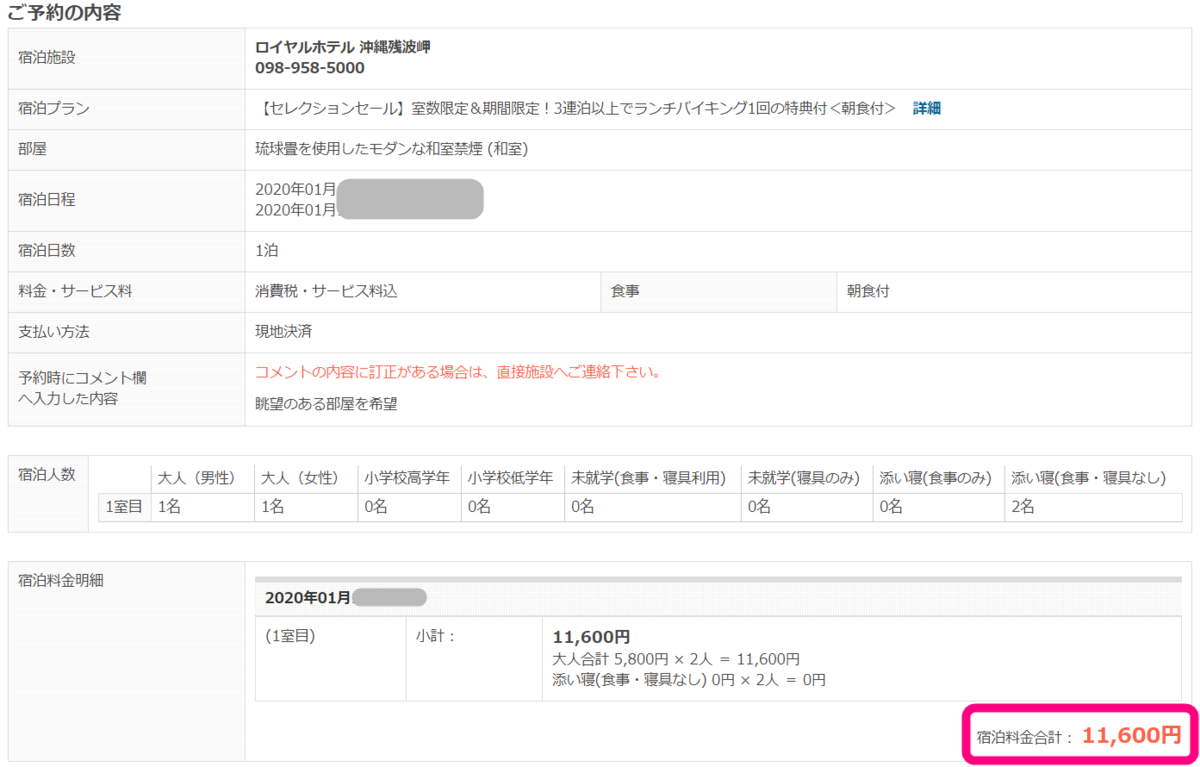Click the red コメントの内容に訂正がある場合は notice

coord(458,372)
